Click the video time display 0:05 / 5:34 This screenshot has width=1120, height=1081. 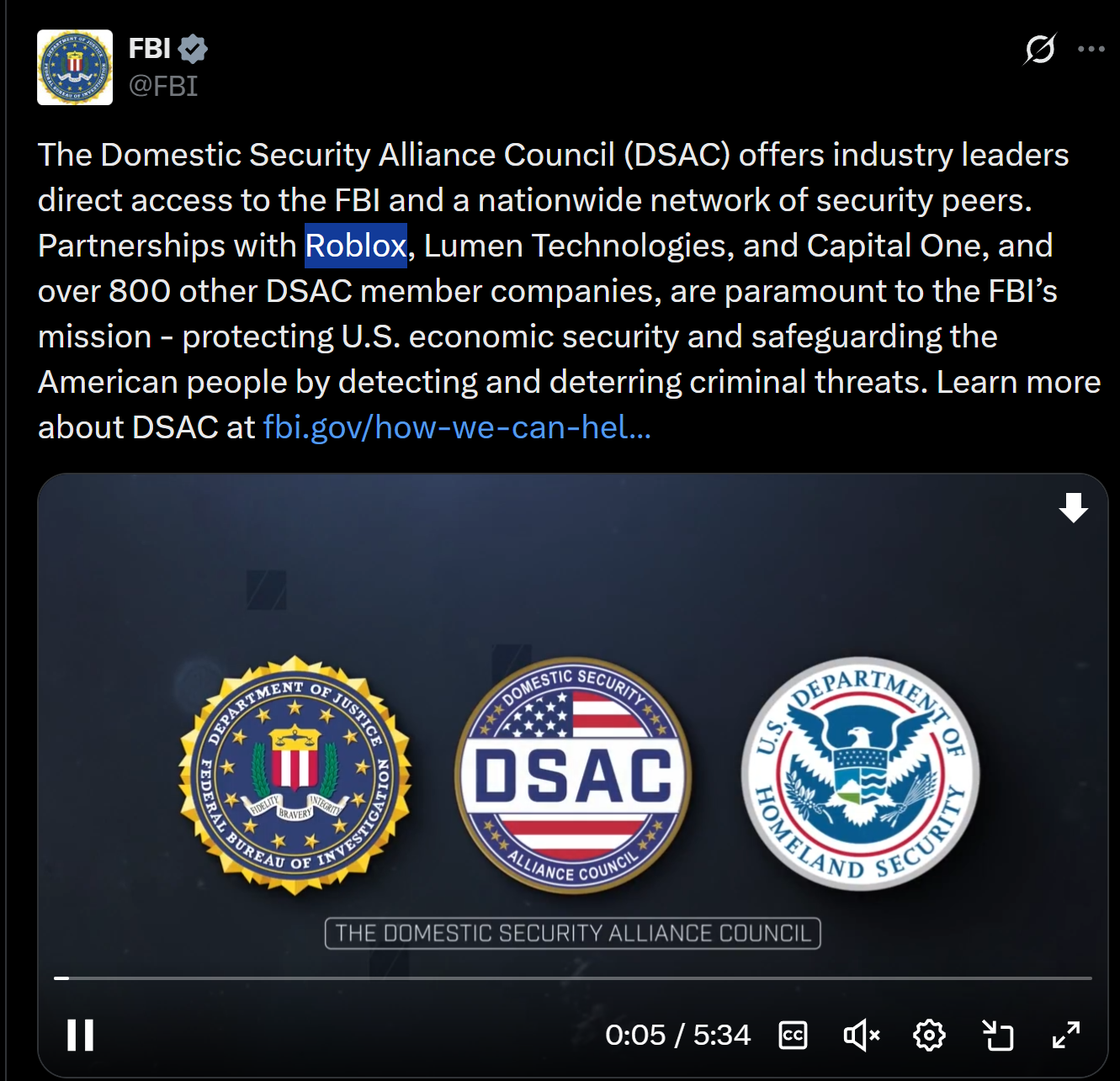click(677, 1035)
